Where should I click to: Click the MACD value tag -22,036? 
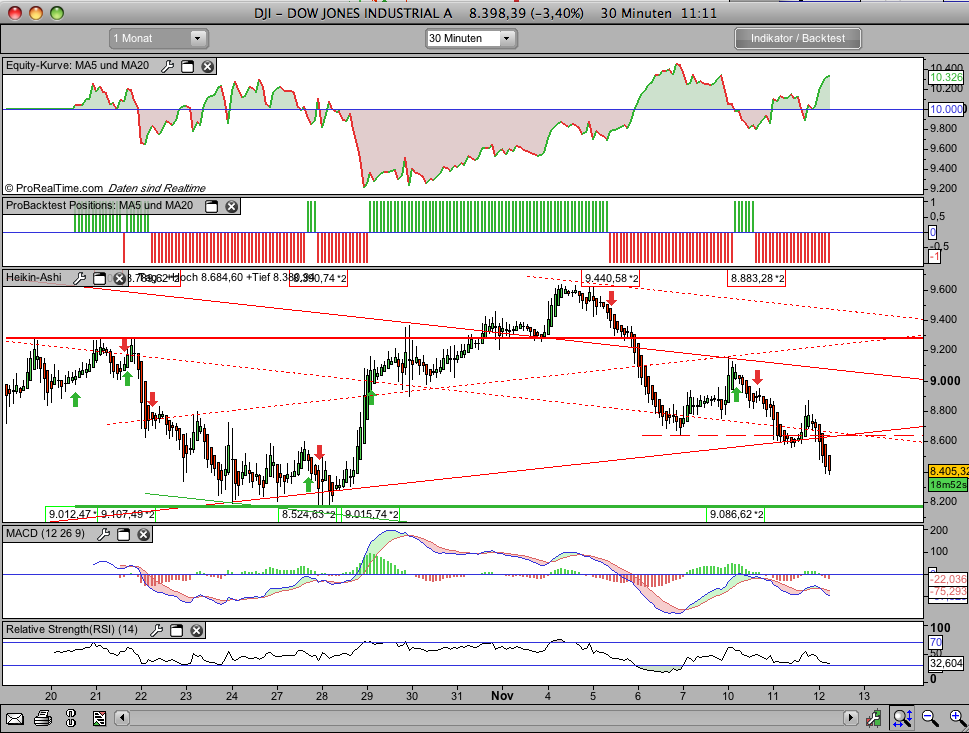[948, 579]
